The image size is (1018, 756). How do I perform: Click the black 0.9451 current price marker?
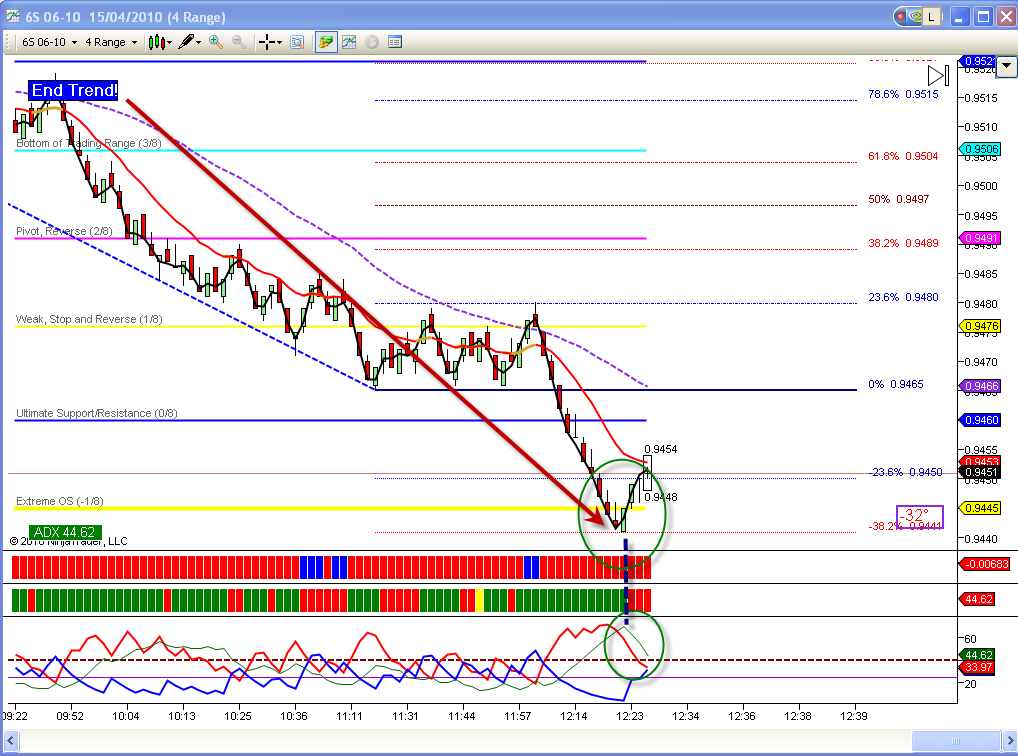point(981,472)
